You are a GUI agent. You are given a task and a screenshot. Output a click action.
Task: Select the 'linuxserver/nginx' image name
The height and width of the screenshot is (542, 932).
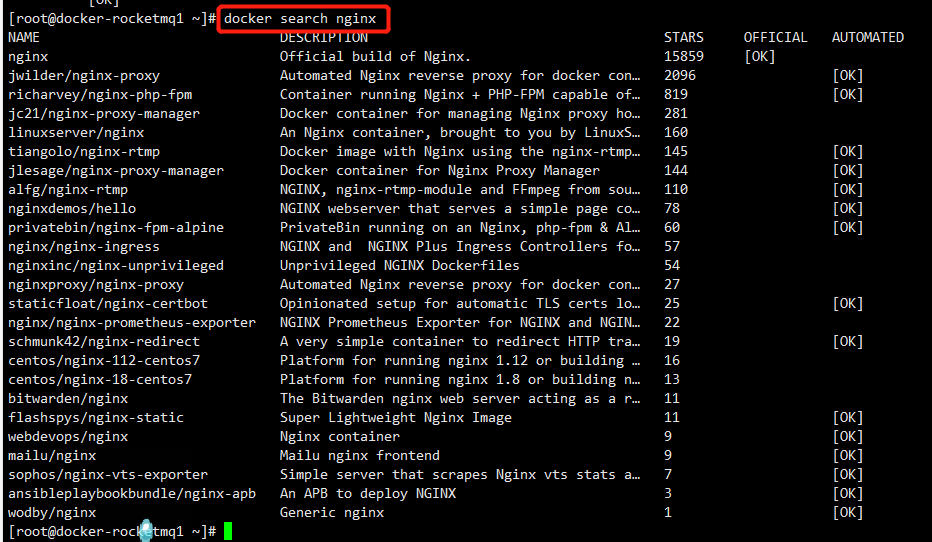pyautogui.click(x=76, y=133)
